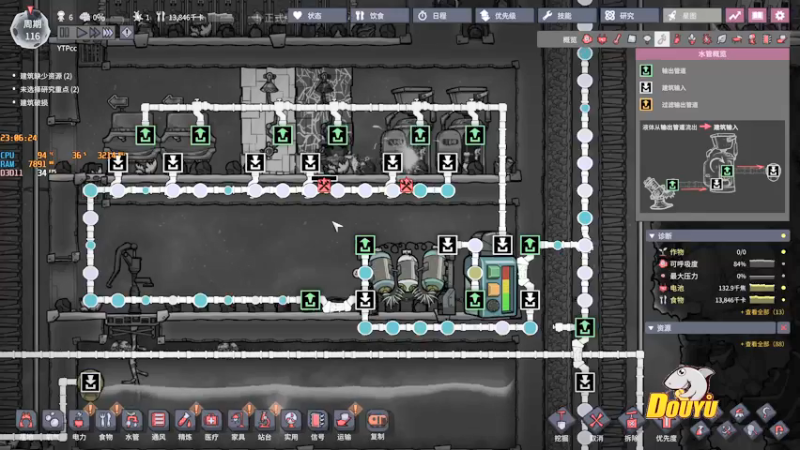Pause the game simulation
800x450 pixels.
(x=64, y=33)
